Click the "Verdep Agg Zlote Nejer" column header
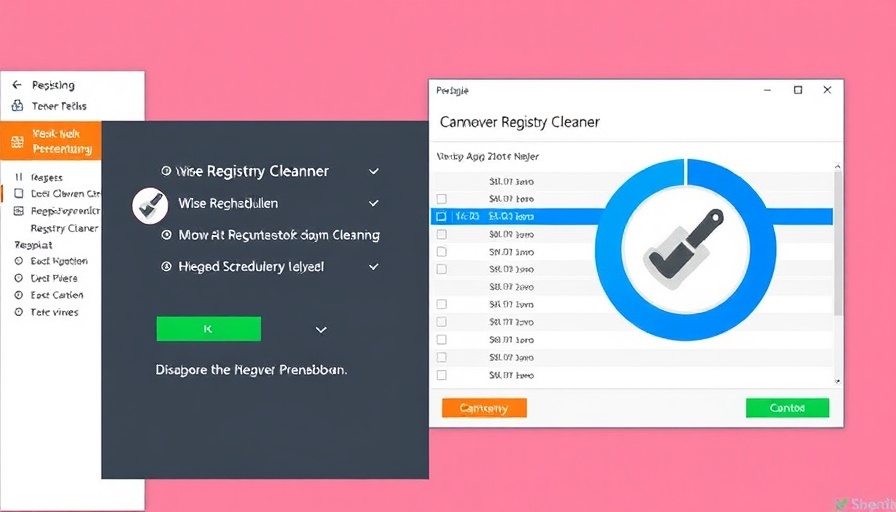896x512 pixels. tap(487, 156)
